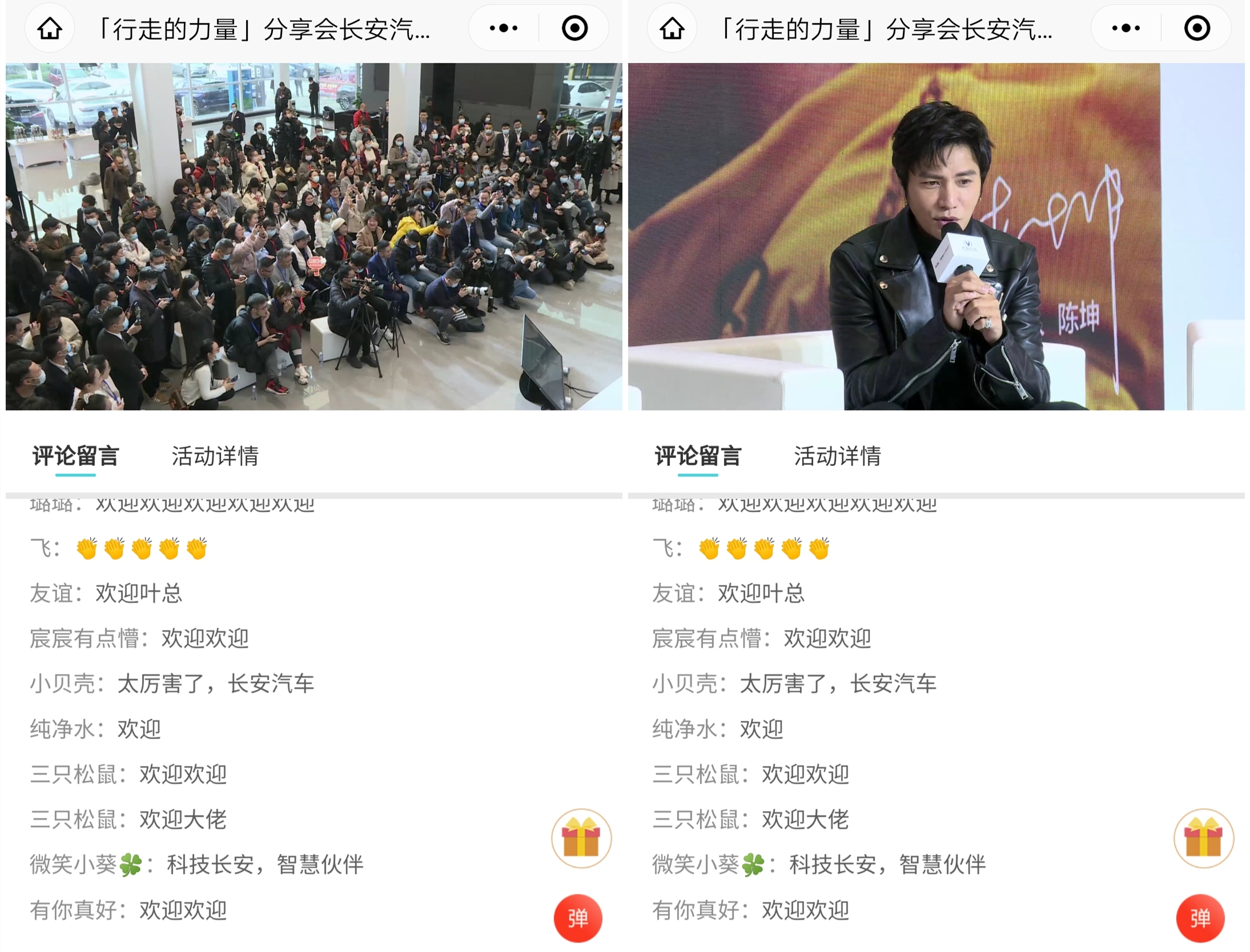Switch to 活动详情 tab in right panel
The height and width of the screenshot is (952, 1250).
click(x=838, y=456)
